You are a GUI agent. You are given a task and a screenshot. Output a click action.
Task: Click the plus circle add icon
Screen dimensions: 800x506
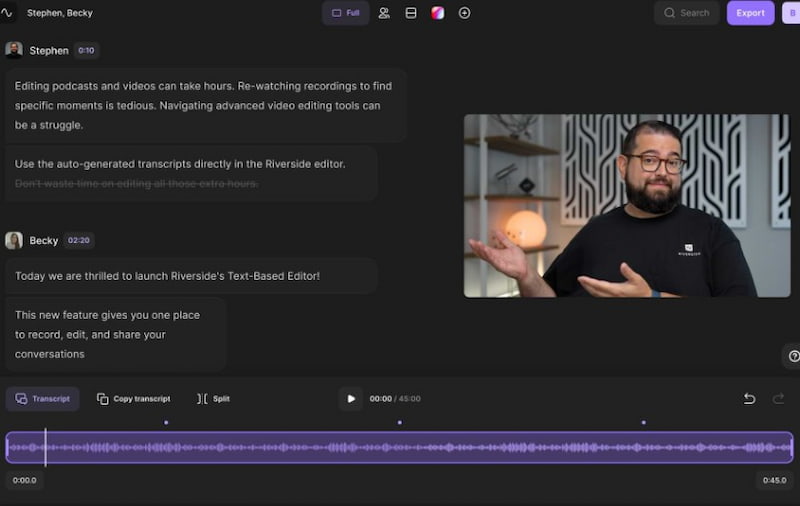click(x=464, y=13)
